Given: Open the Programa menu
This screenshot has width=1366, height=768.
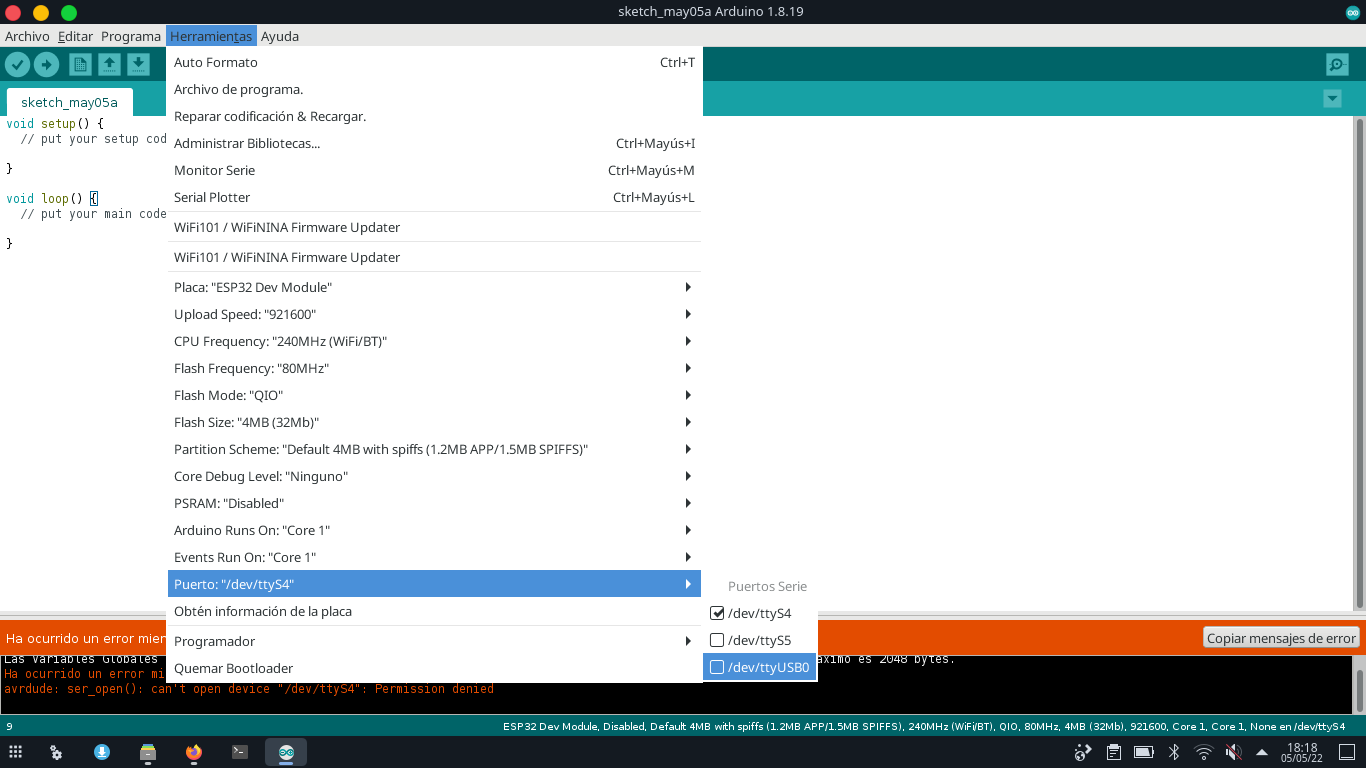Looking at the screenshot, I should (x=131, y=36).
